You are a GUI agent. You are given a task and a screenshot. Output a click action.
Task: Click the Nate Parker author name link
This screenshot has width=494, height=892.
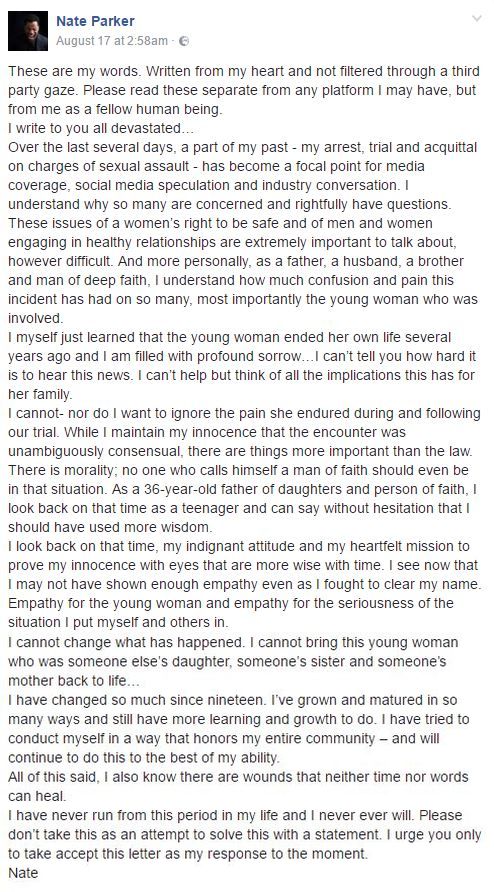(x=95, y=22)
